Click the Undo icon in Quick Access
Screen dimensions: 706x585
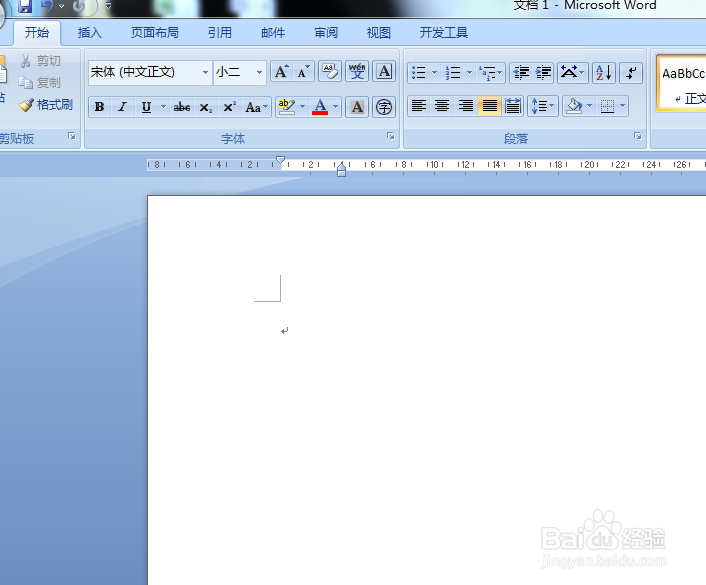pyautogui.click(x=47, y=6)
